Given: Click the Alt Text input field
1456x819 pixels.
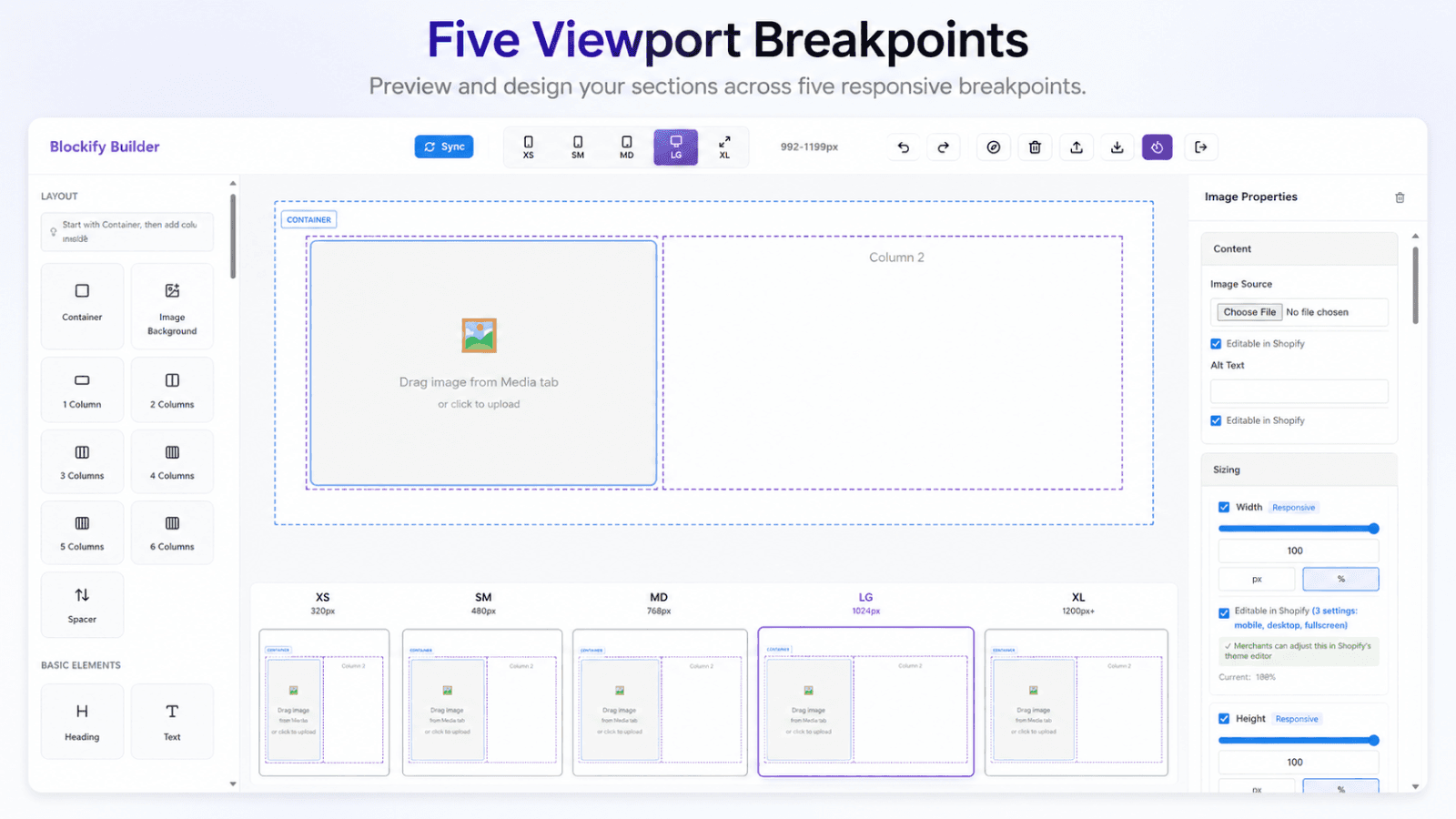Looking at the screenshot, I should pos(1299,391).
